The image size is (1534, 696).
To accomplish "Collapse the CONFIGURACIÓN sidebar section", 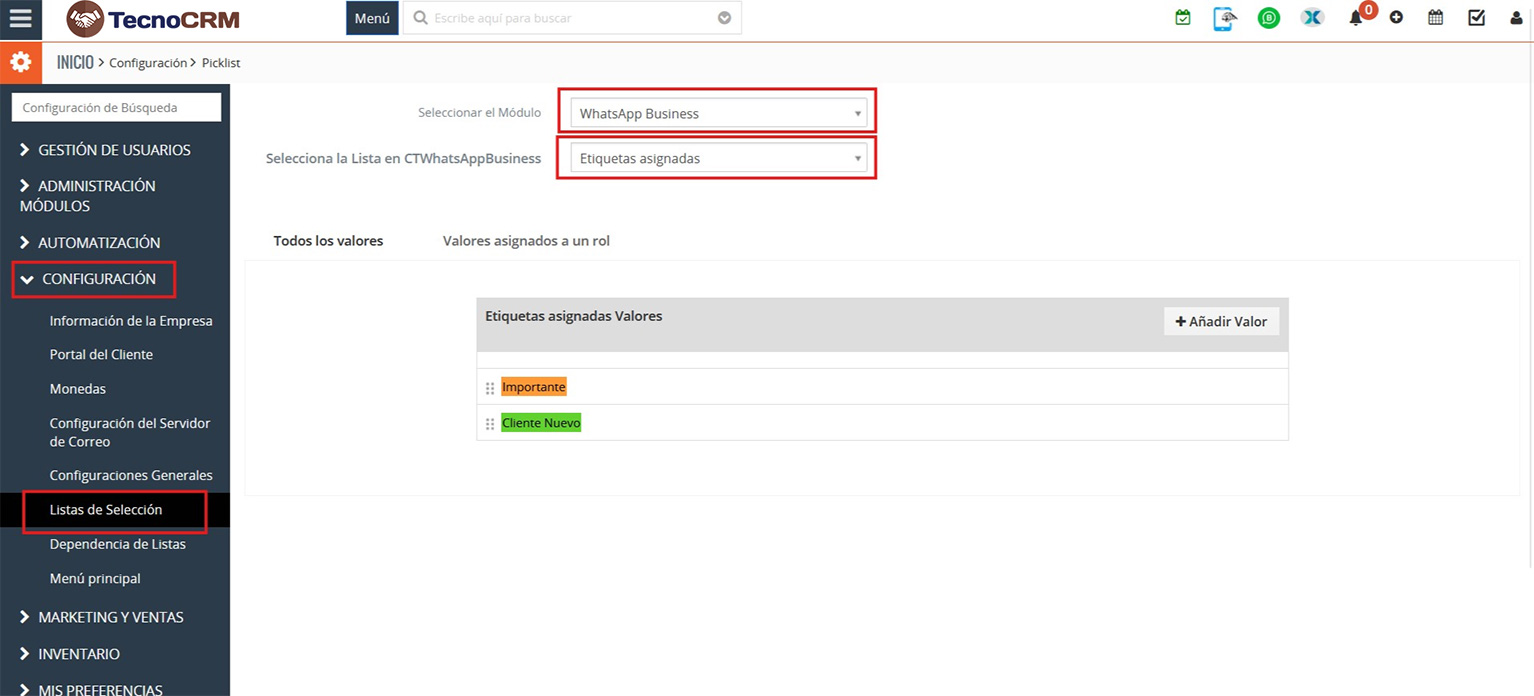I will click(x=94, y=279).
